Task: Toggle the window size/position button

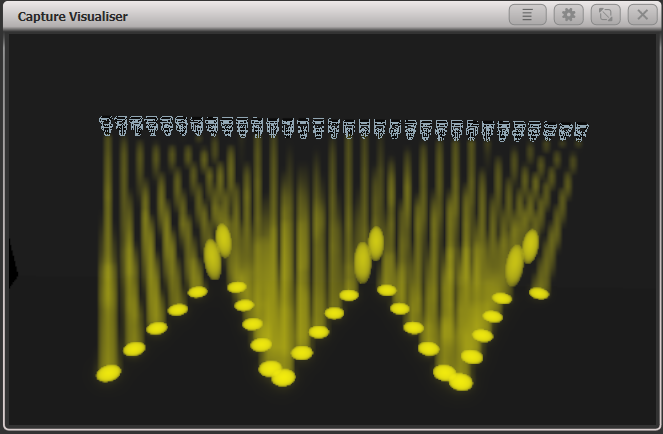Action: coord(605,15)
